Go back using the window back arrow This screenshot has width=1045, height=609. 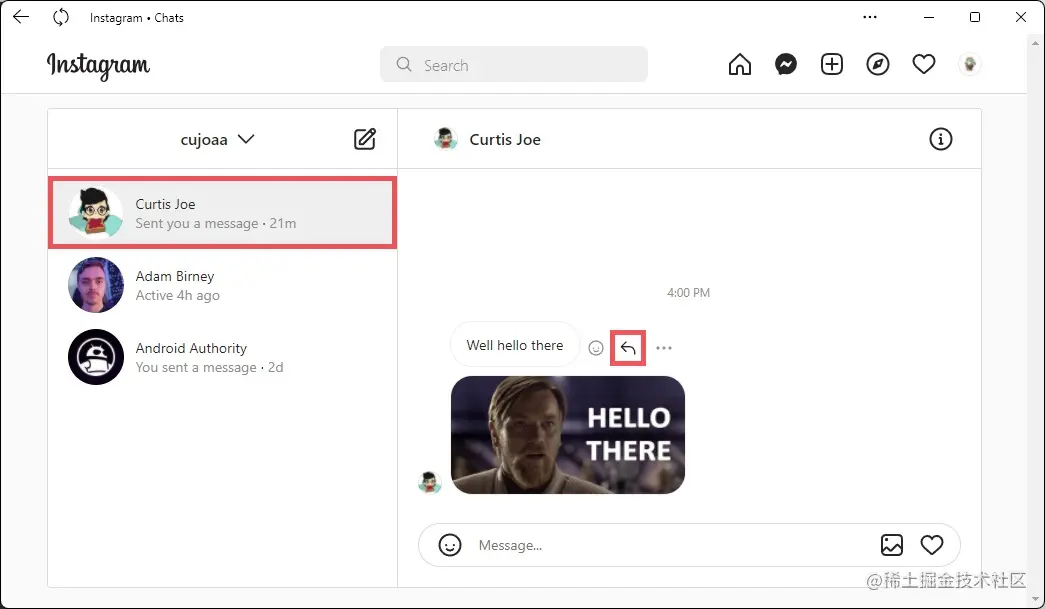click(x=21, y=17)
